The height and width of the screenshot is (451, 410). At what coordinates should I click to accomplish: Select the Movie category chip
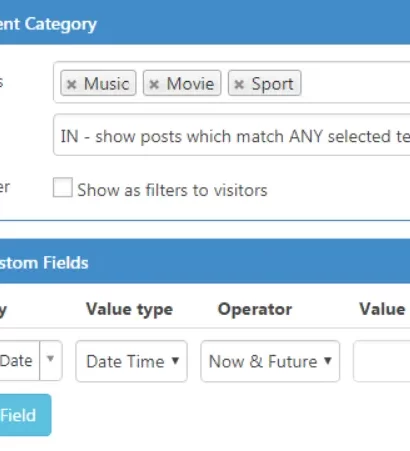pyautogui.click(x=182, y=83)
